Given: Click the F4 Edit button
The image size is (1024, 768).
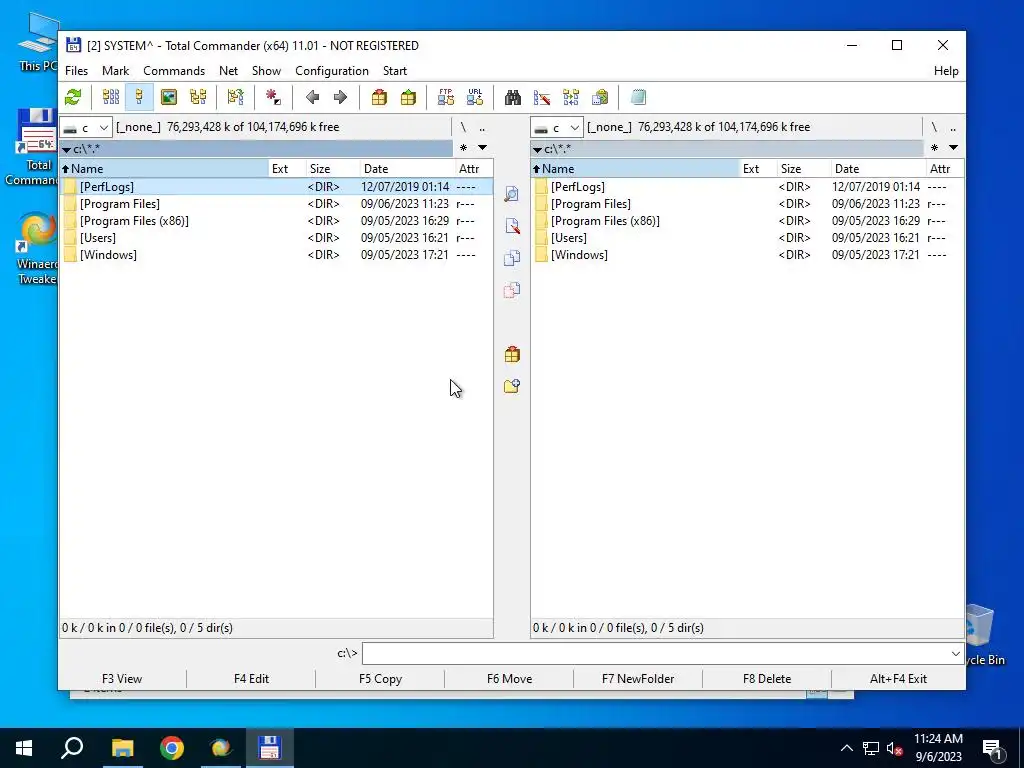Looking at the screenshot, I should pos(251,679).
